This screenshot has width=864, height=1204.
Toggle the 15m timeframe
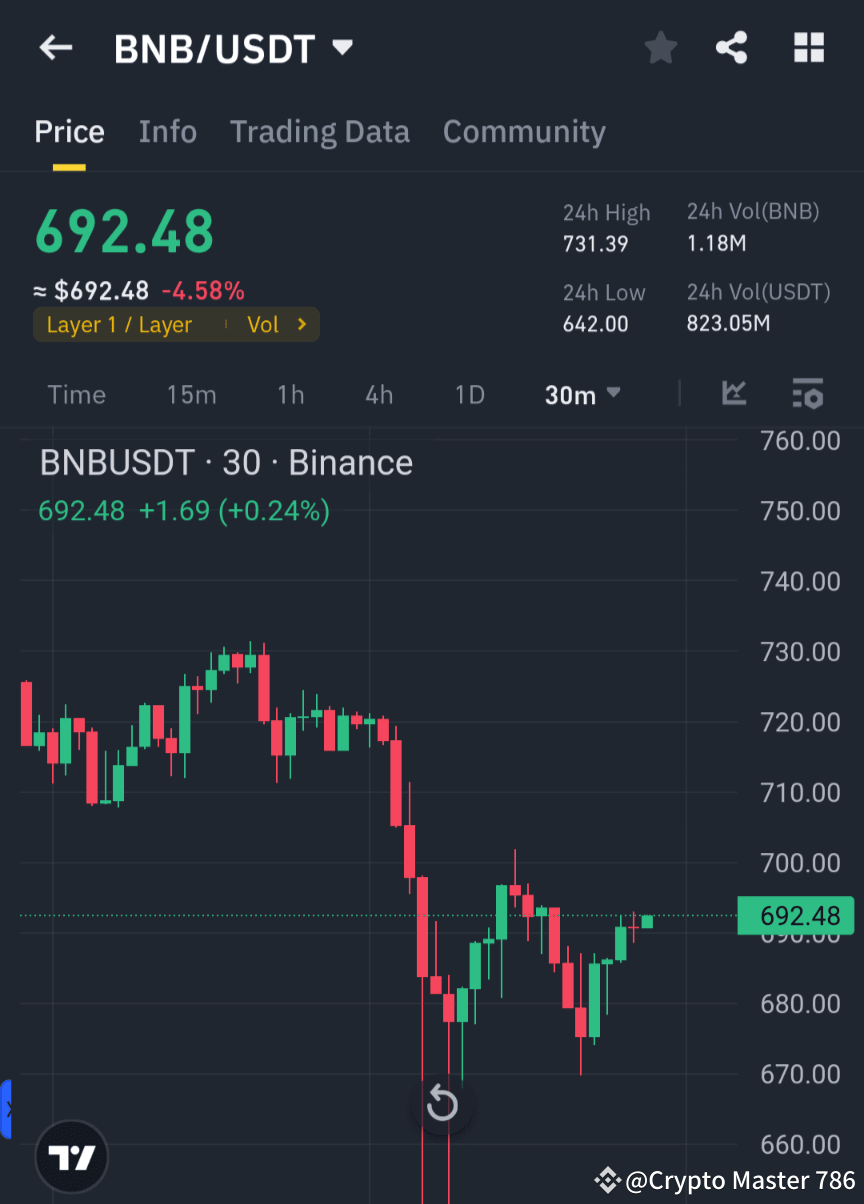point(191,394)
